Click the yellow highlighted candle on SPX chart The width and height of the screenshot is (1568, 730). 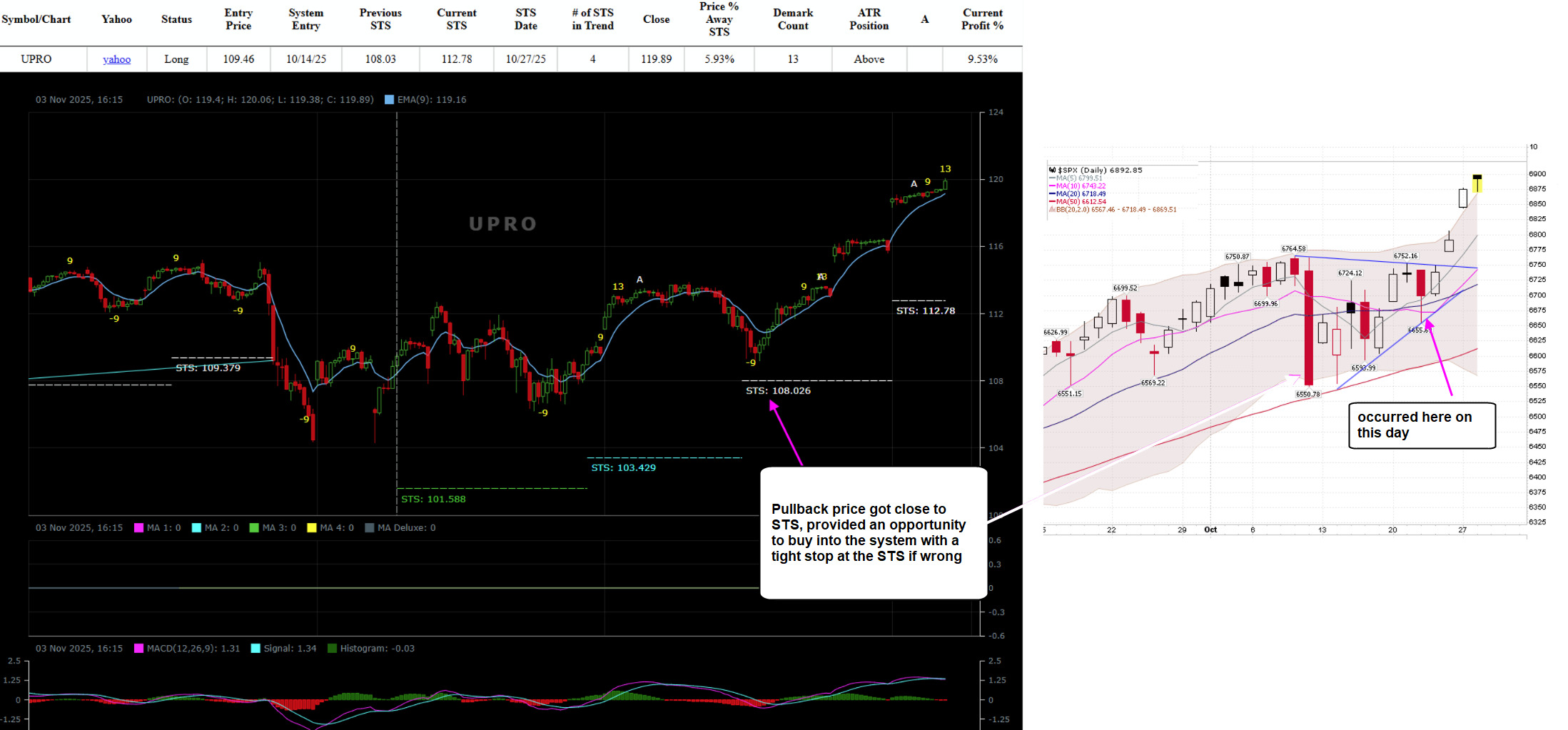1477,183
